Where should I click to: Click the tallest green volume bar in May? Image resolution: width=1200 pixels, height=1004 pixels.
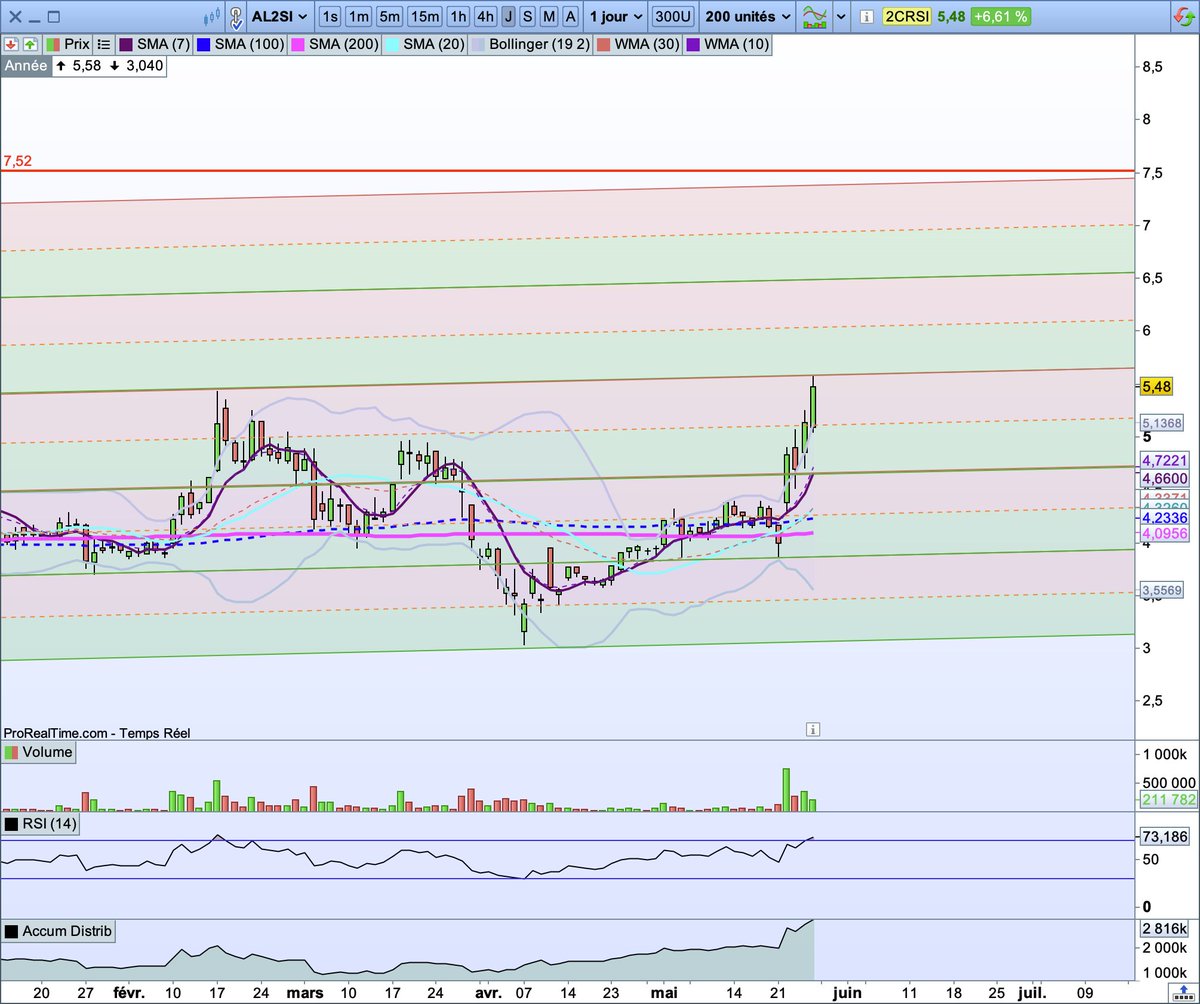click(x=786, y=789)
